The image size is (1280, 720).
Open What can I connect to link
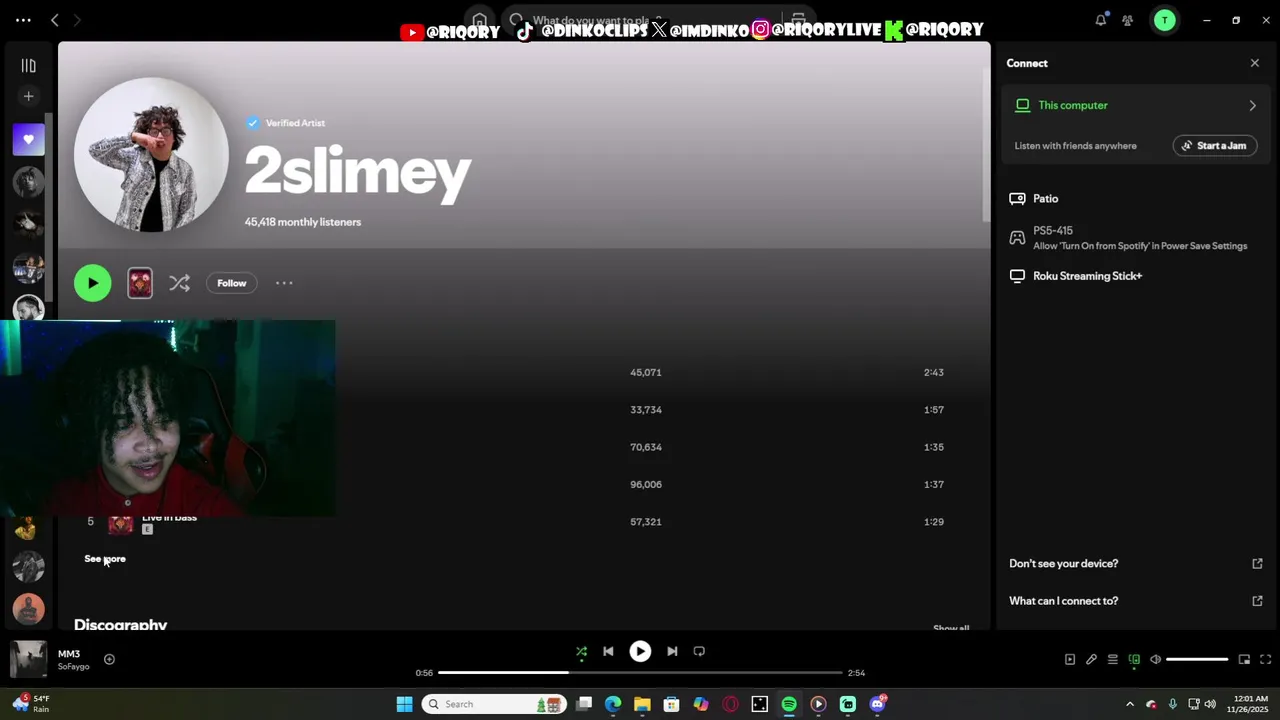(x=1136, y=601)
